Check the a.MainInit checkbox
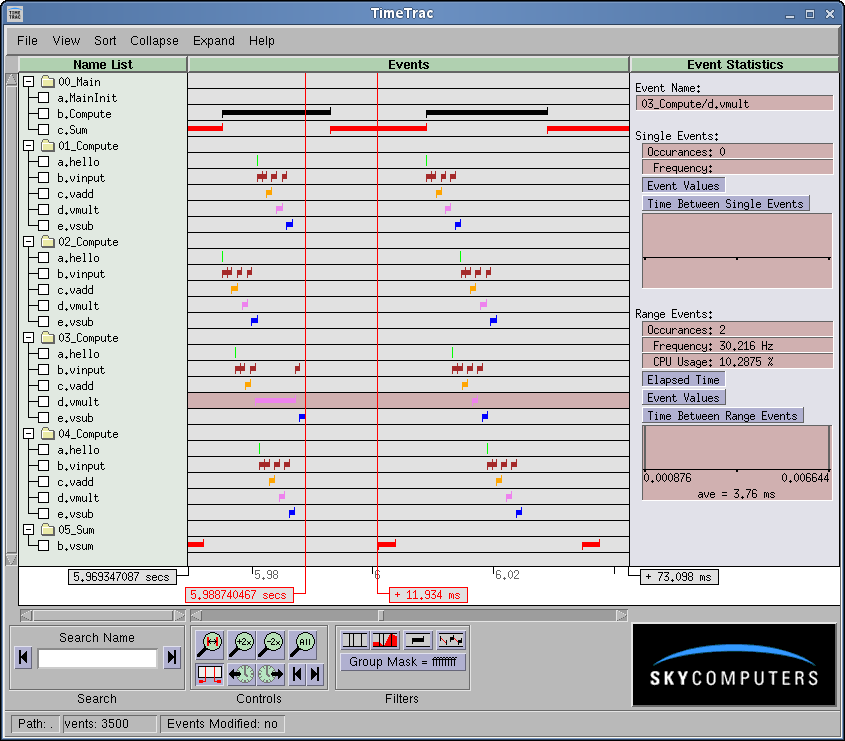 pos(44,98)
